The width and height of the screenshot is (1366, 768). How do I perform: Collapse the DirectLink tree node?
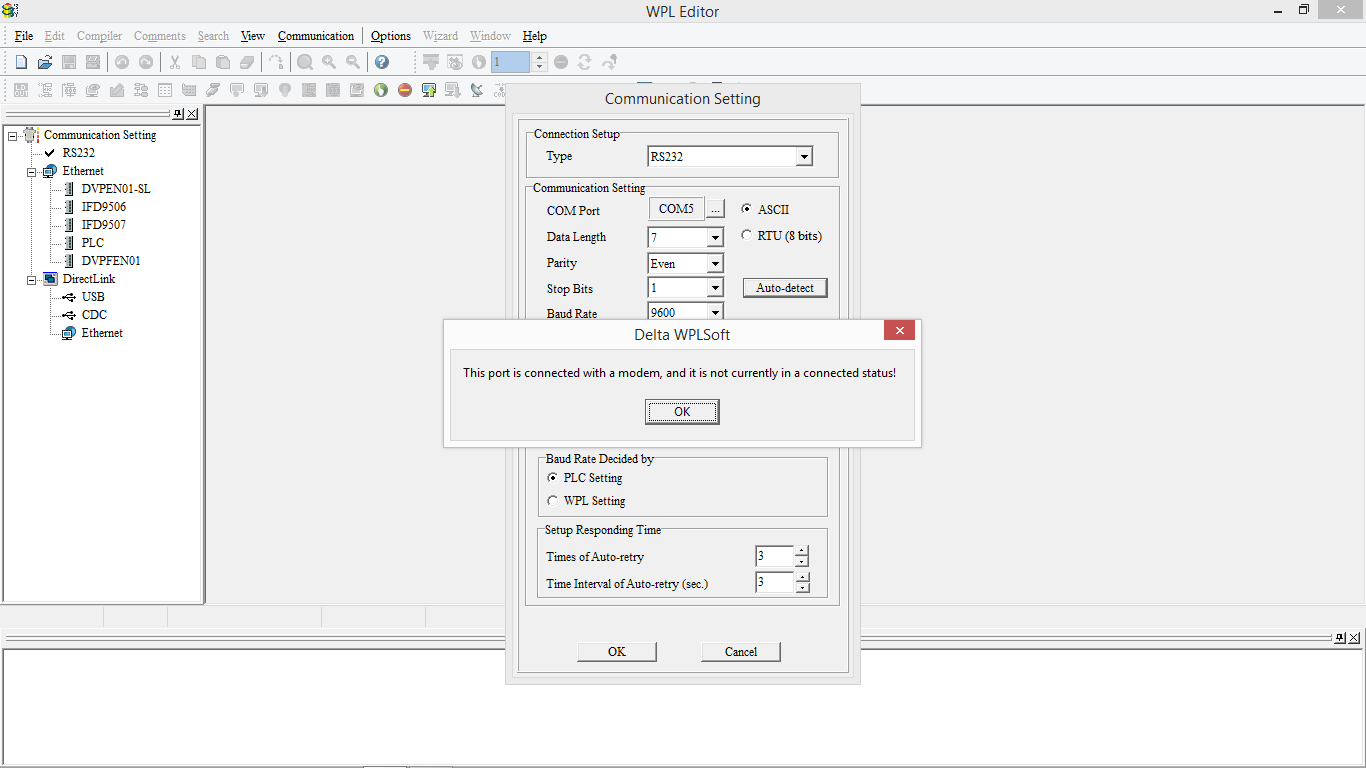click(x=32, y=279)
